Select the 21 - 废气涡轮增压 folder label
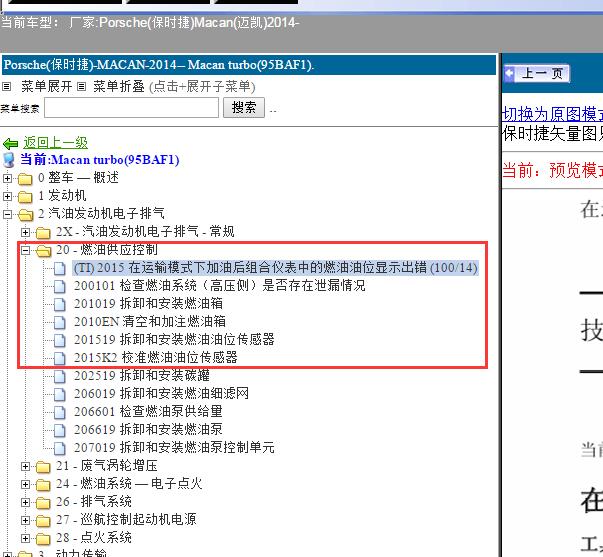603x557 pixels. (107, 466)
